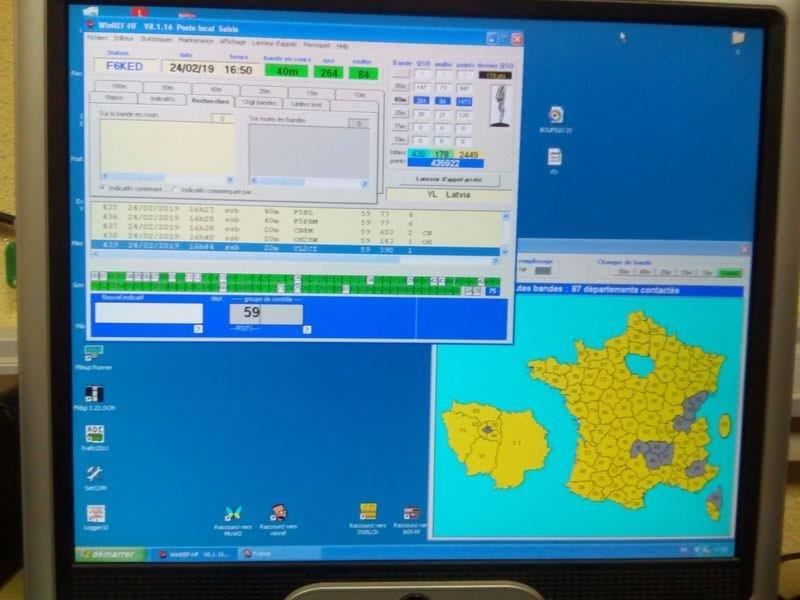Open the BOUFIGO disc icon on desktop

coord(555,116)
